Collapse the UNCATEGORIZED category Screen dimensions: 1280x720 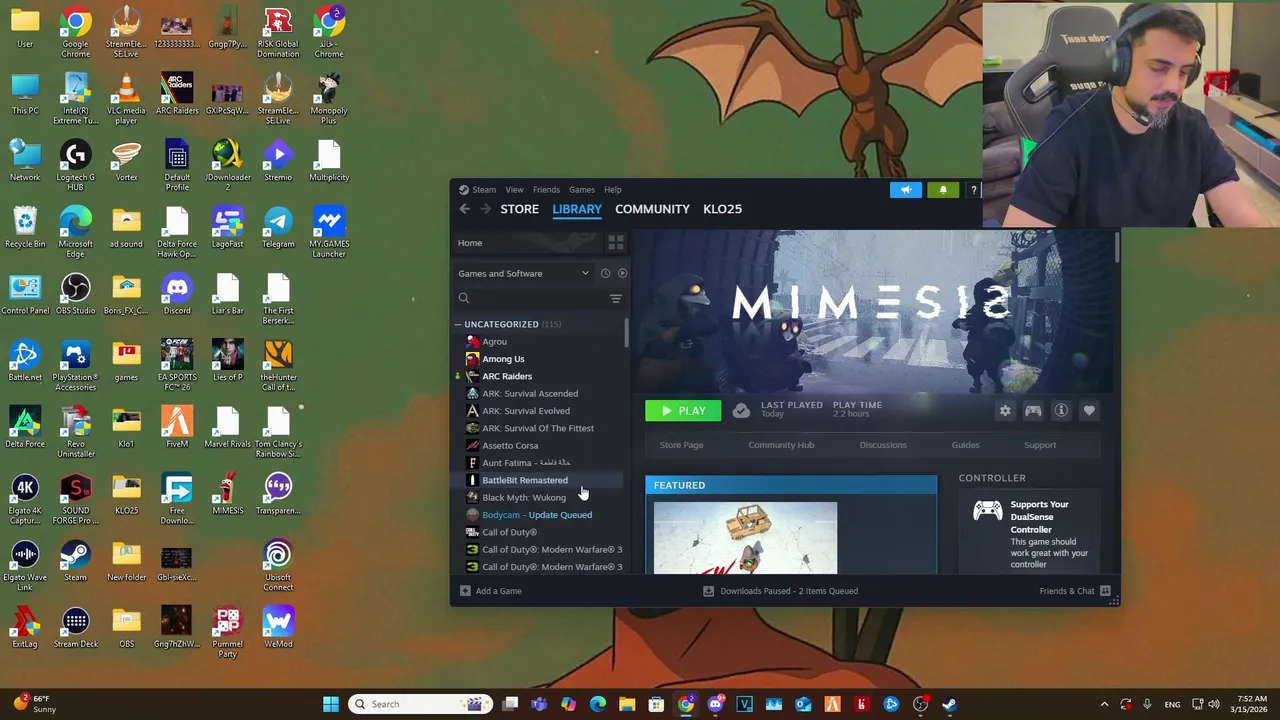pyautogui.click(x=458, y=324)
